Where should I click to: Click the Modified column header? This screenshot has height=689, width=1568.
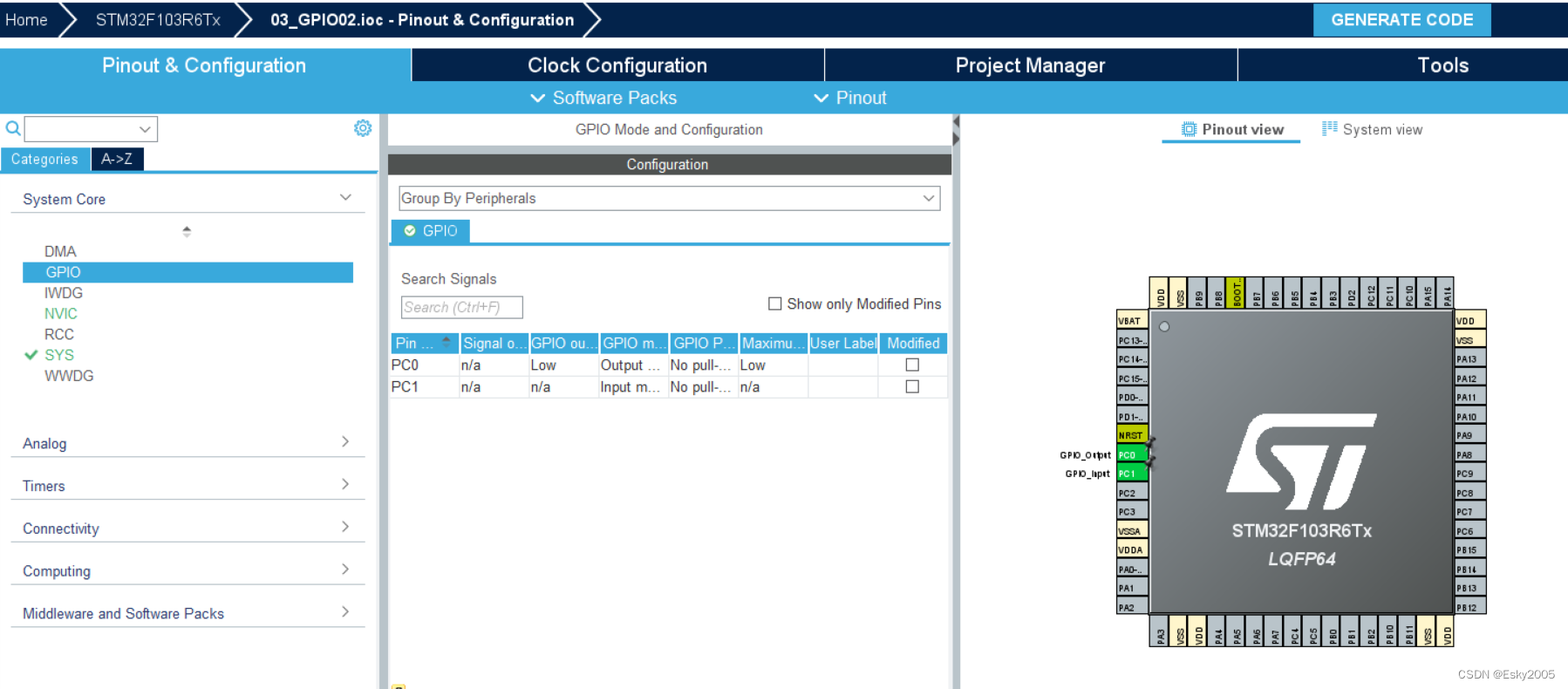[x=913, y=343]
